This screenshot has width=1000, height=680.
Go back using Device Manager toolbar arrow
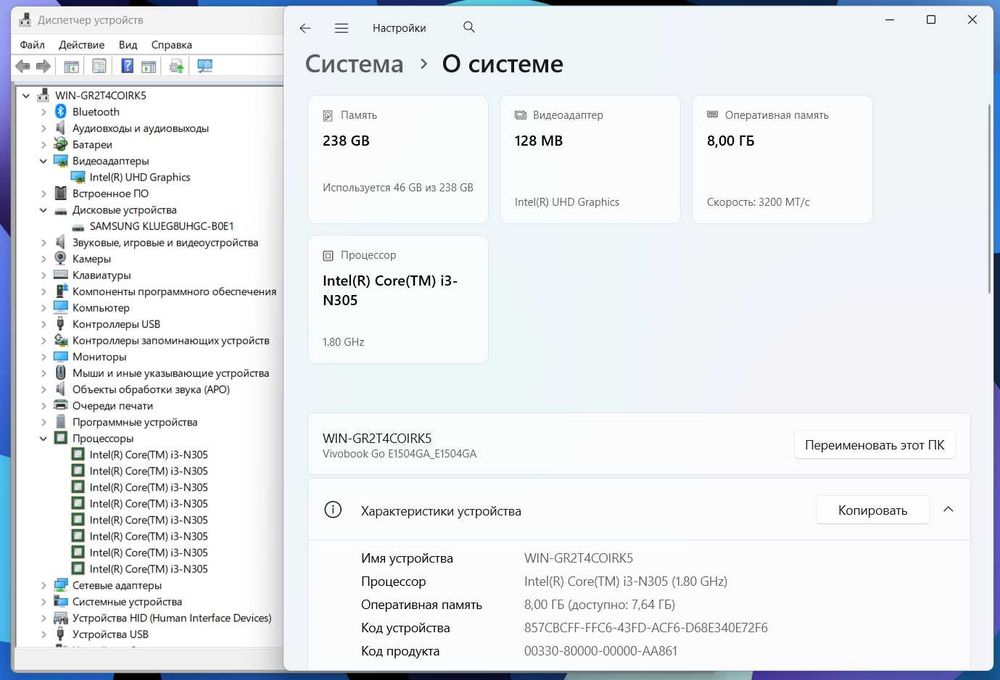pos(23,66)
